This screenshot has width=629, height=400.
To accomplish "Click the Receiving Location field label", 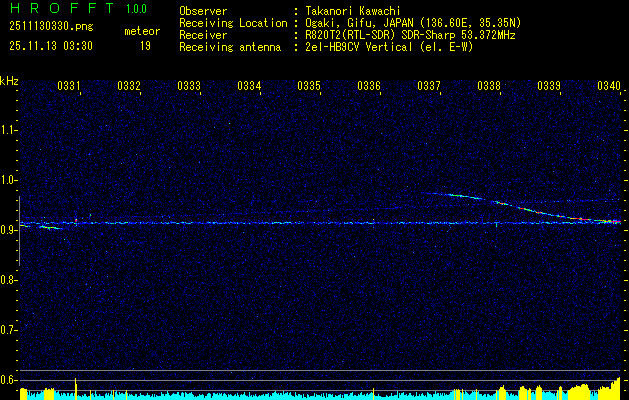I will click(x=233, y=23).
